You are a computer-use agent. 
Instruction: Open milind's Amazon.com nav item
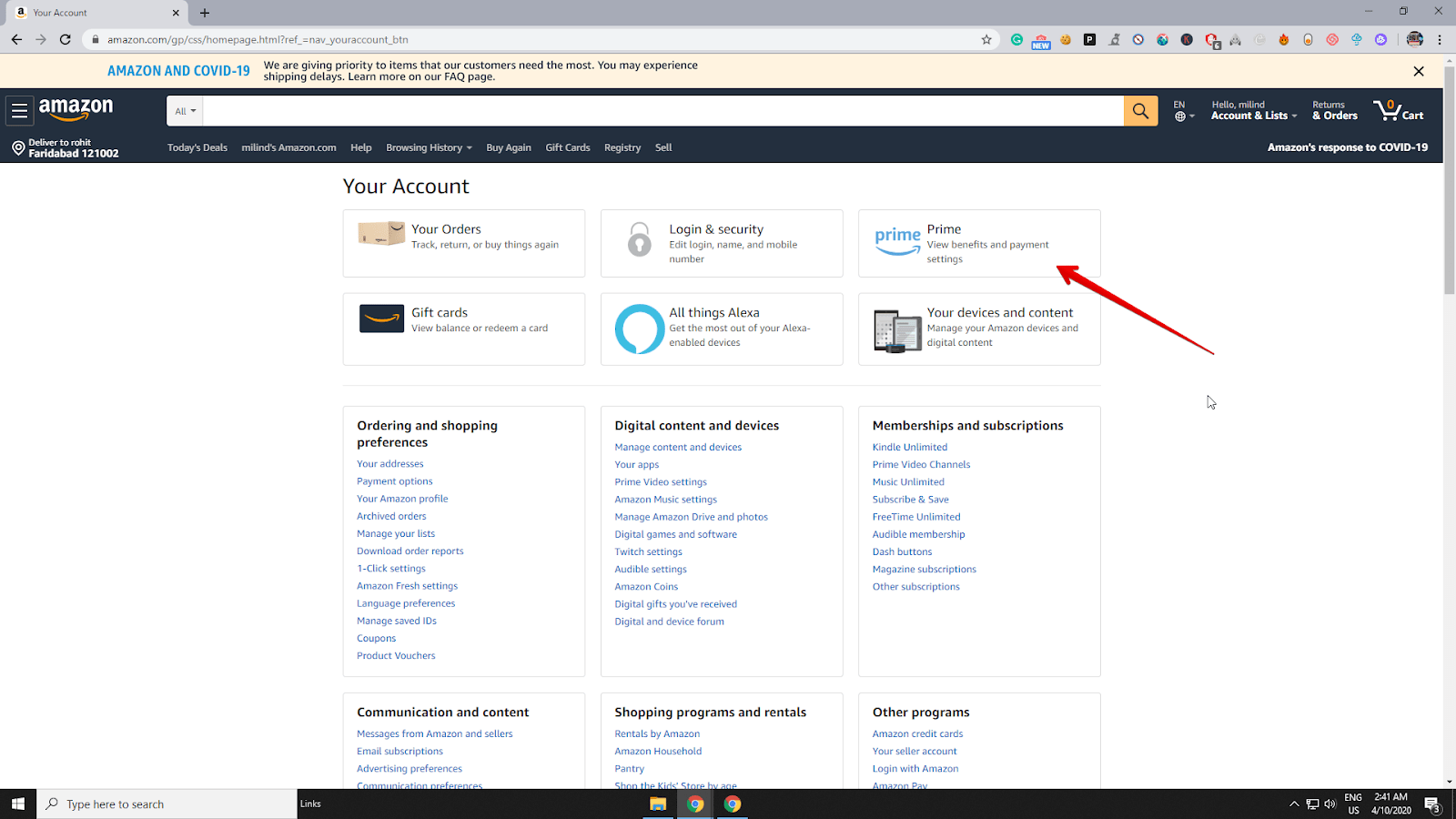point(288,147)
